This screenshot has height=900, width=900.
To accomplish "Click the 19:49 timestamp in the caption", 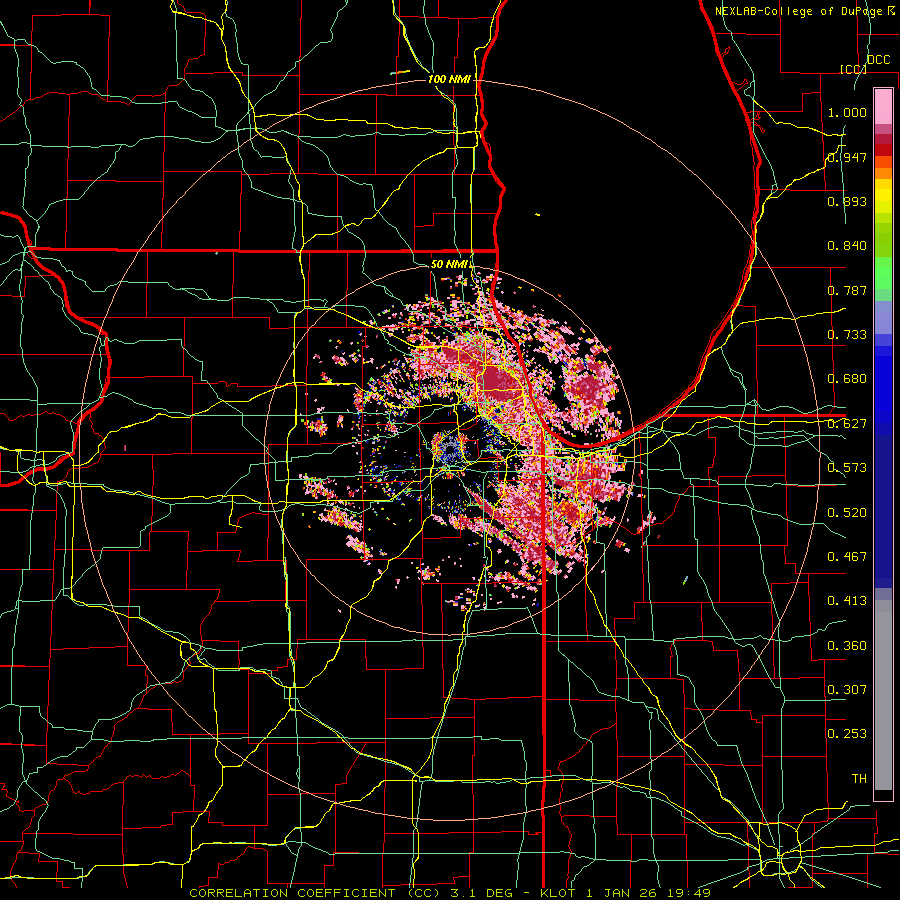I will (689, 893).
